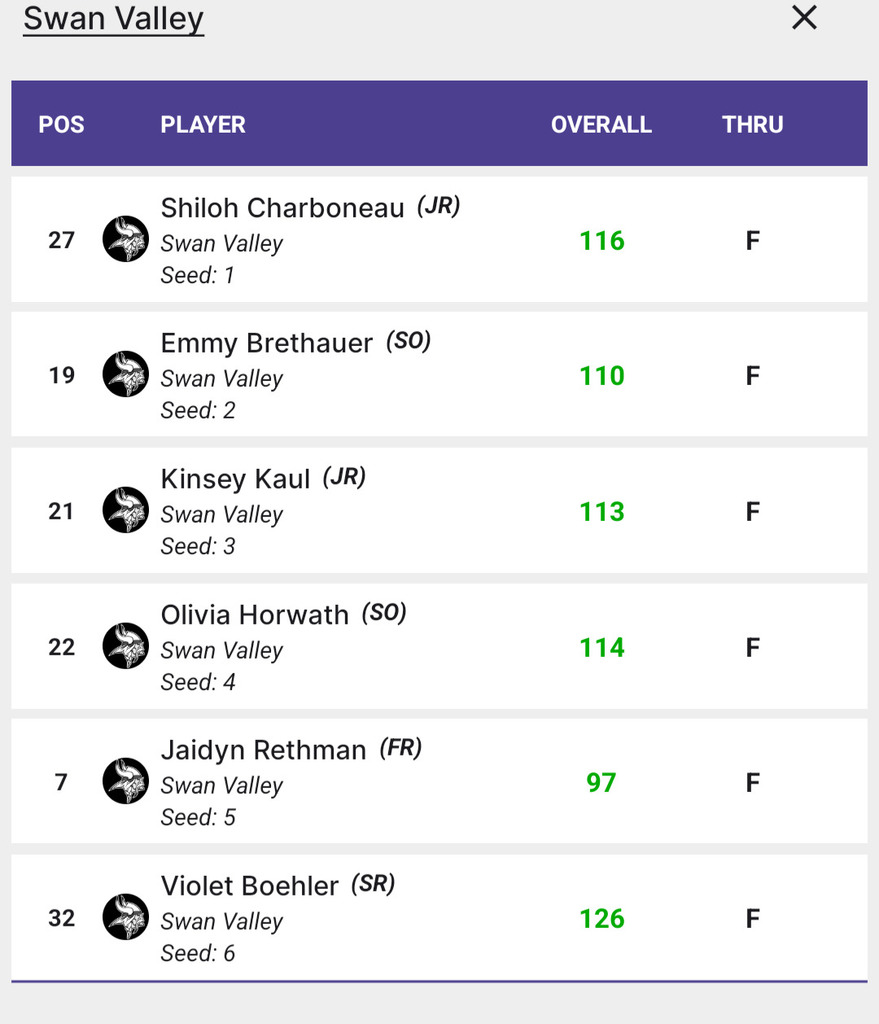Click Jaidyn Rethman's Viking team logo
This screenshot has height=1024, width=879.
pyautogui.click(x=125, y=782)
